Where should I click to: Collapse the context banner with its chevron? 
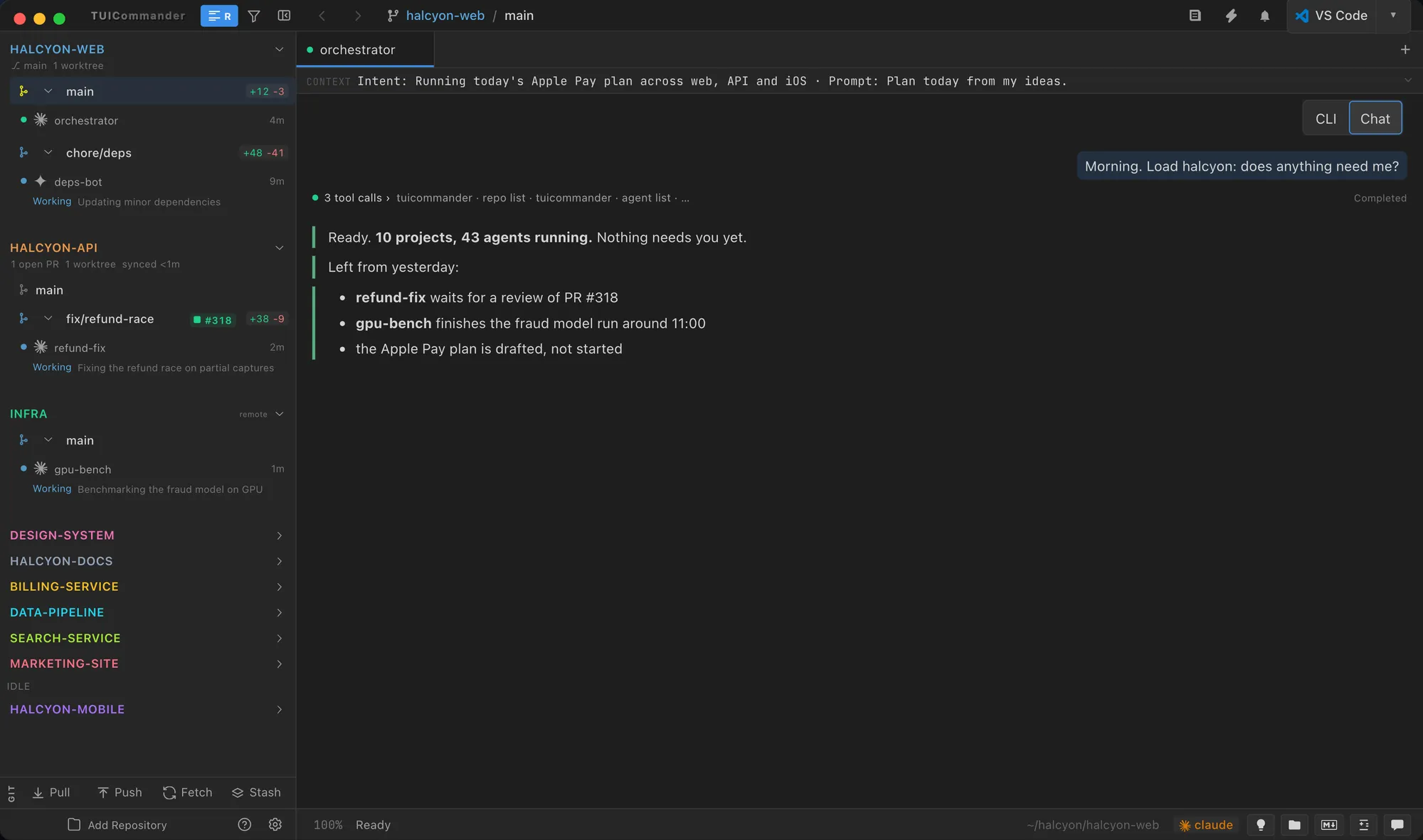coord(1407,81)
